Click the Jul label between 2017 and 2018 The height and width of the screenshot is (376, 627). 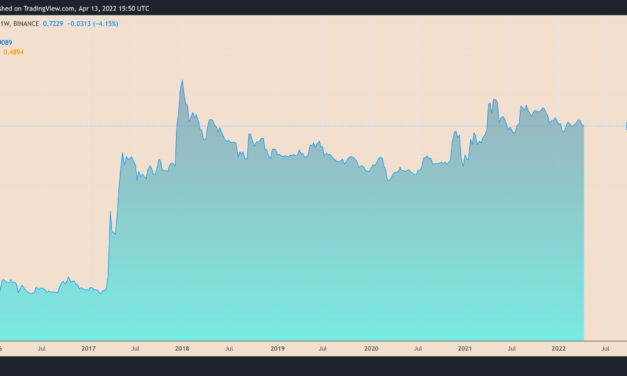(135, 348)
